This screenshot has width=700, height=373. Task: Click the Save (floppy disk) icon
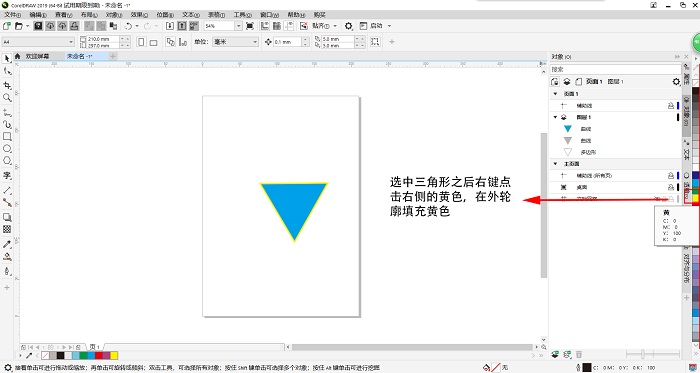(x=38, y=26)
